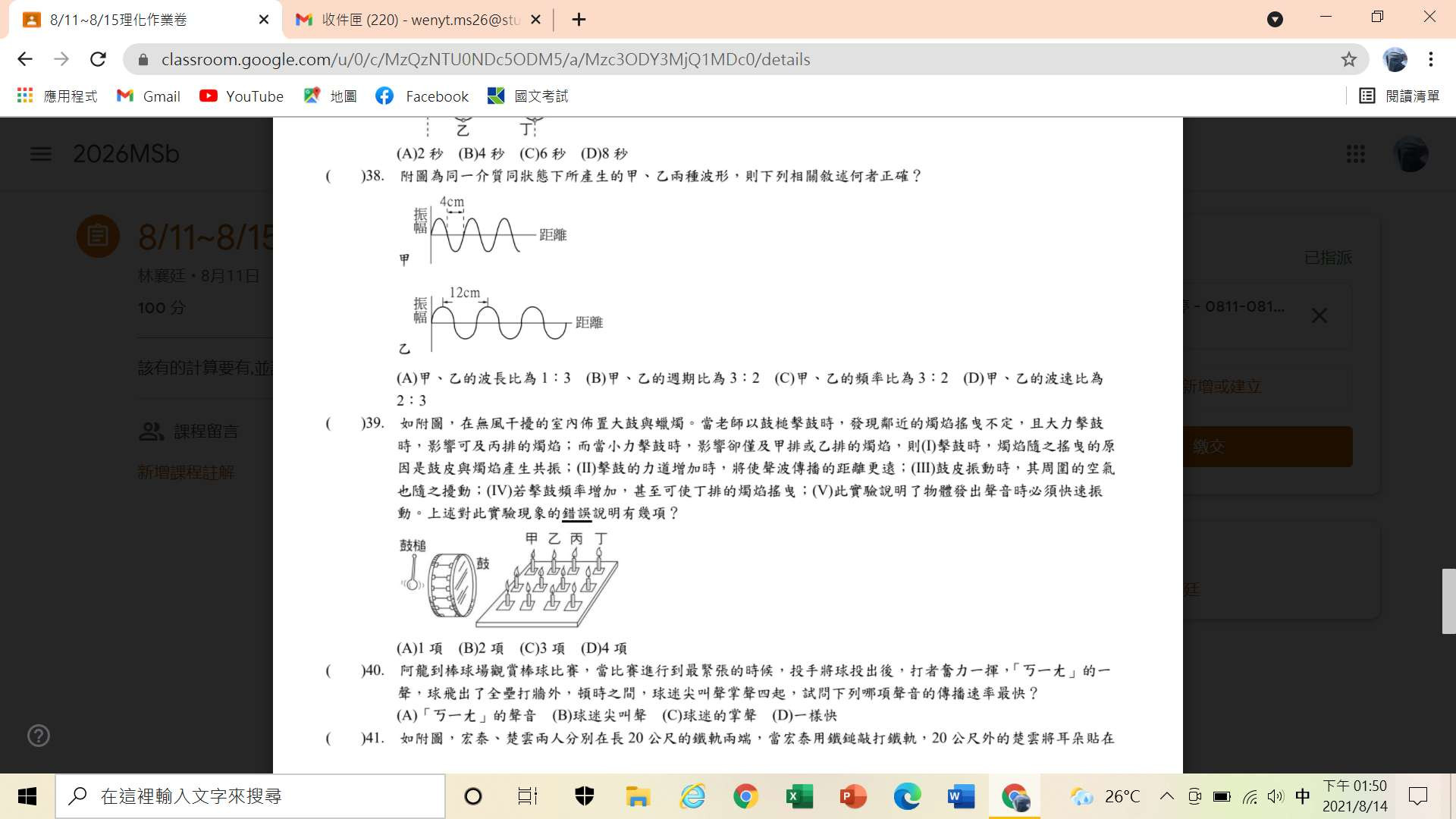
Task: Open Chrome's three-dot menu
Action: point(1431,59)
